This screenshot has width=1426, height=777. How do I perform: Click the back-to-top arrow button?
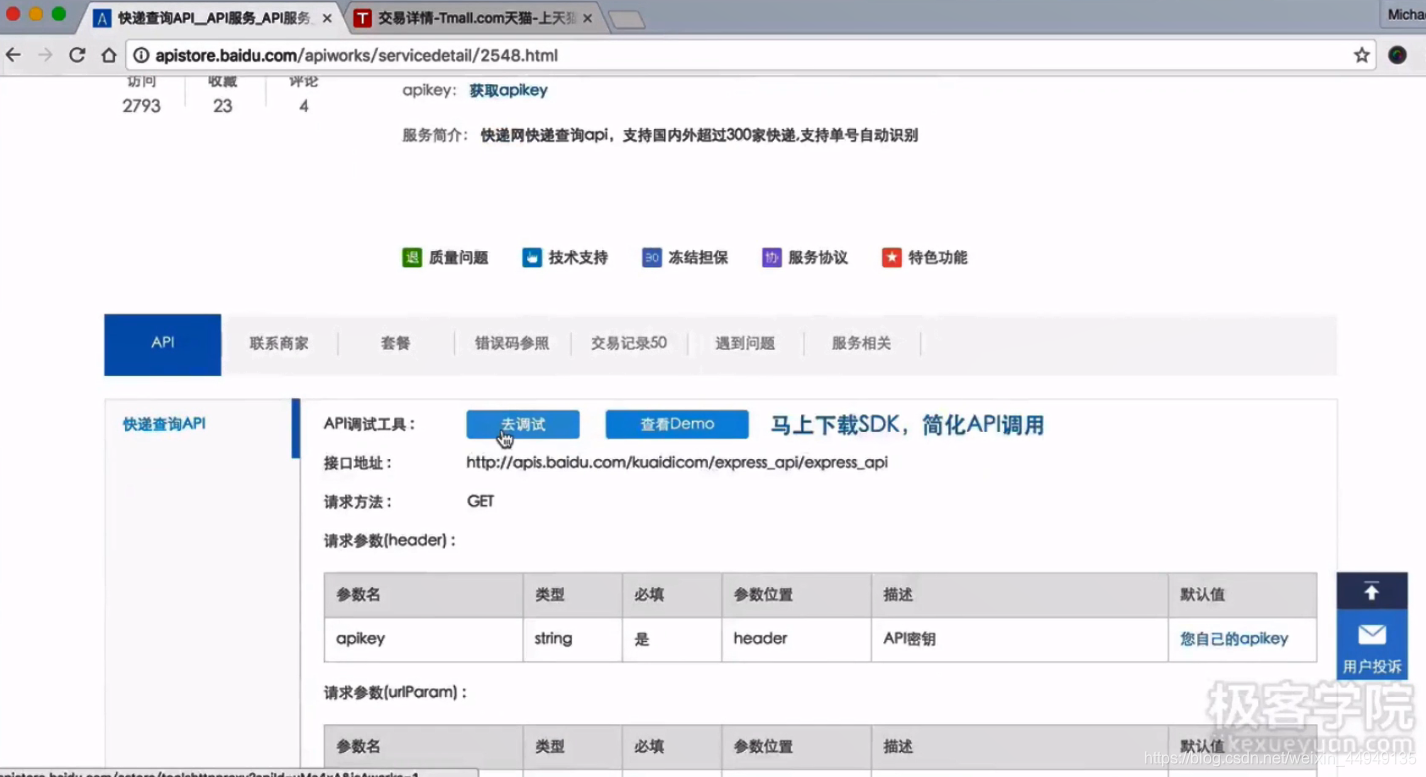tap(1372, 591)
